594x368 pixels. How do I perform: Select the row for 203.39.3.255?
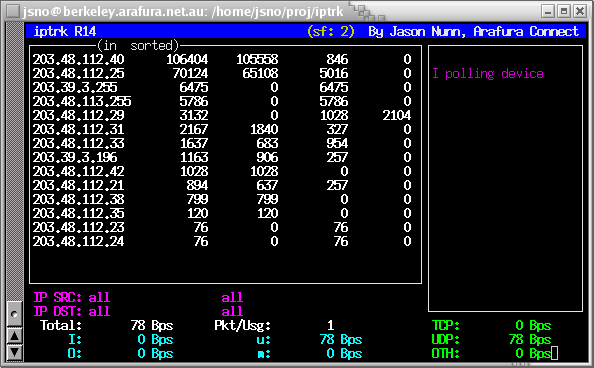[x=222, y=88]
